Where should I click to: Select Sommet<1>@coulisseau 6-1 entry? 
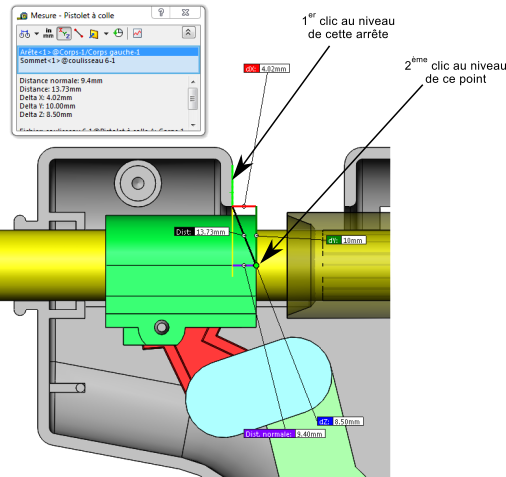pos(108,61)
